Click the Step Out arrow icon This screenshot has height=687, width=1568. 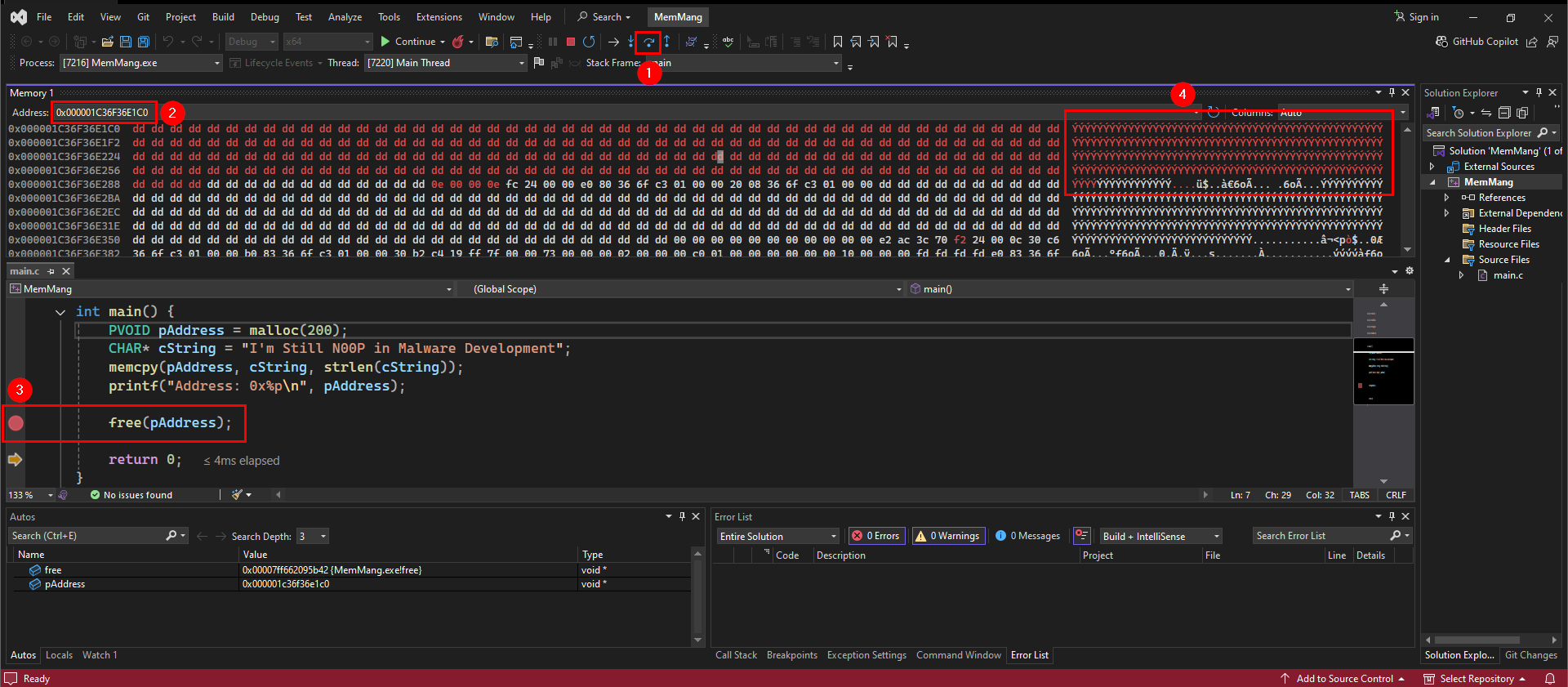pyautogui.click(x=666, y=42)
